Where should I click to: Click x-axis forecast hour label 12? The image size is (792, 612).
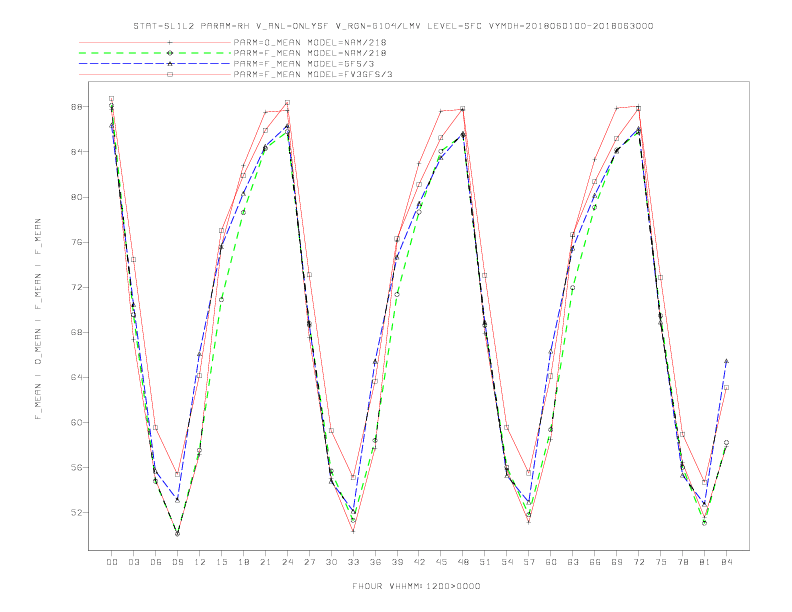click(200, 562)
